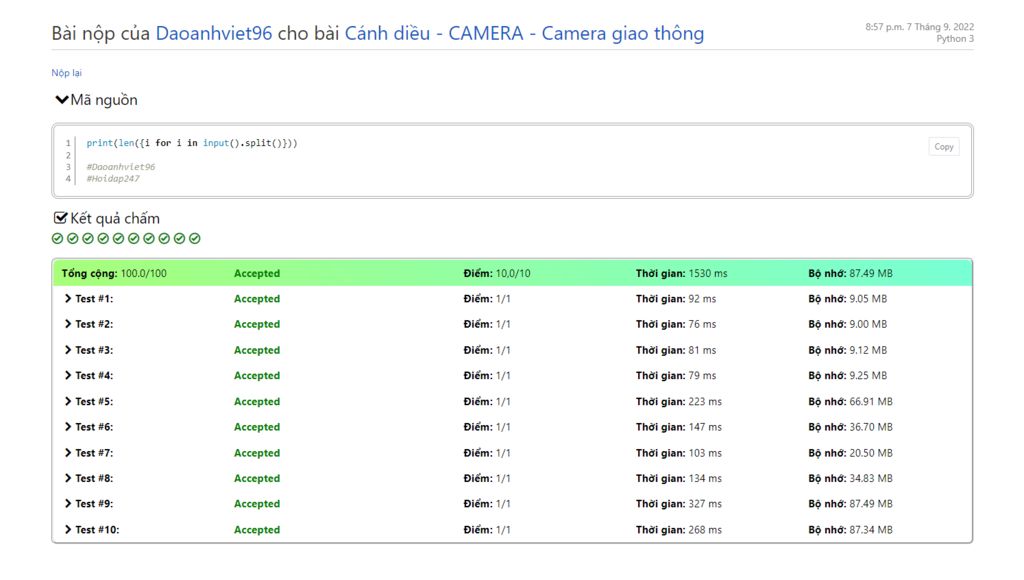
Task: Click the chevron icon of Test #3
Action: (68, 350)
